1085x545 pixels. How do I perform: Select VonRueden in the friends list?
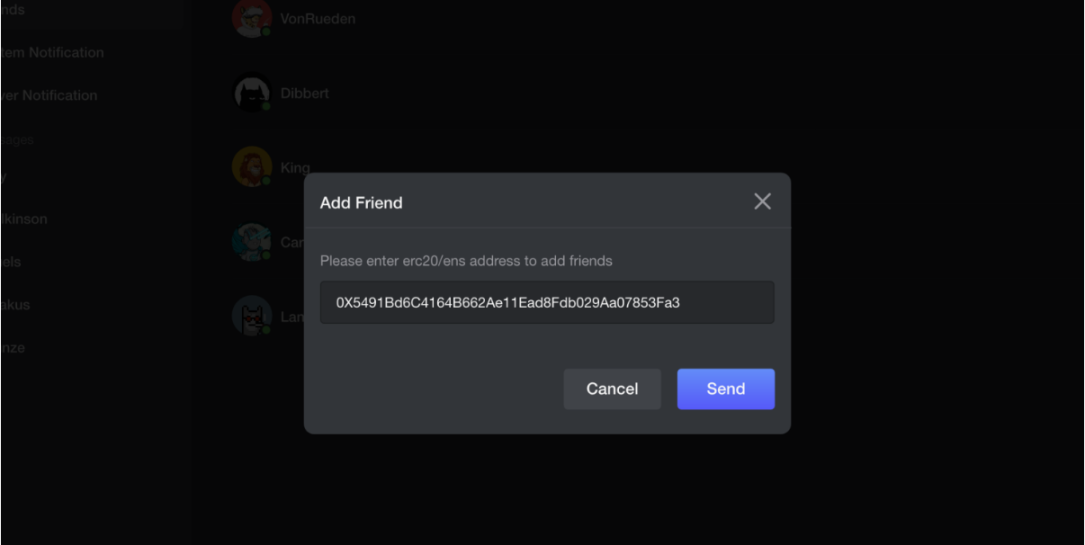point(317,18)
